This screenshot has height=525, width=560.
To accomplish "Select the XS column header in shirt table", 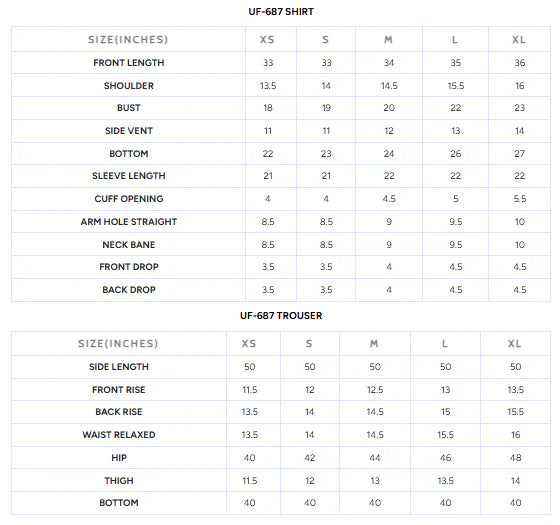I will [x=267, y=40].
